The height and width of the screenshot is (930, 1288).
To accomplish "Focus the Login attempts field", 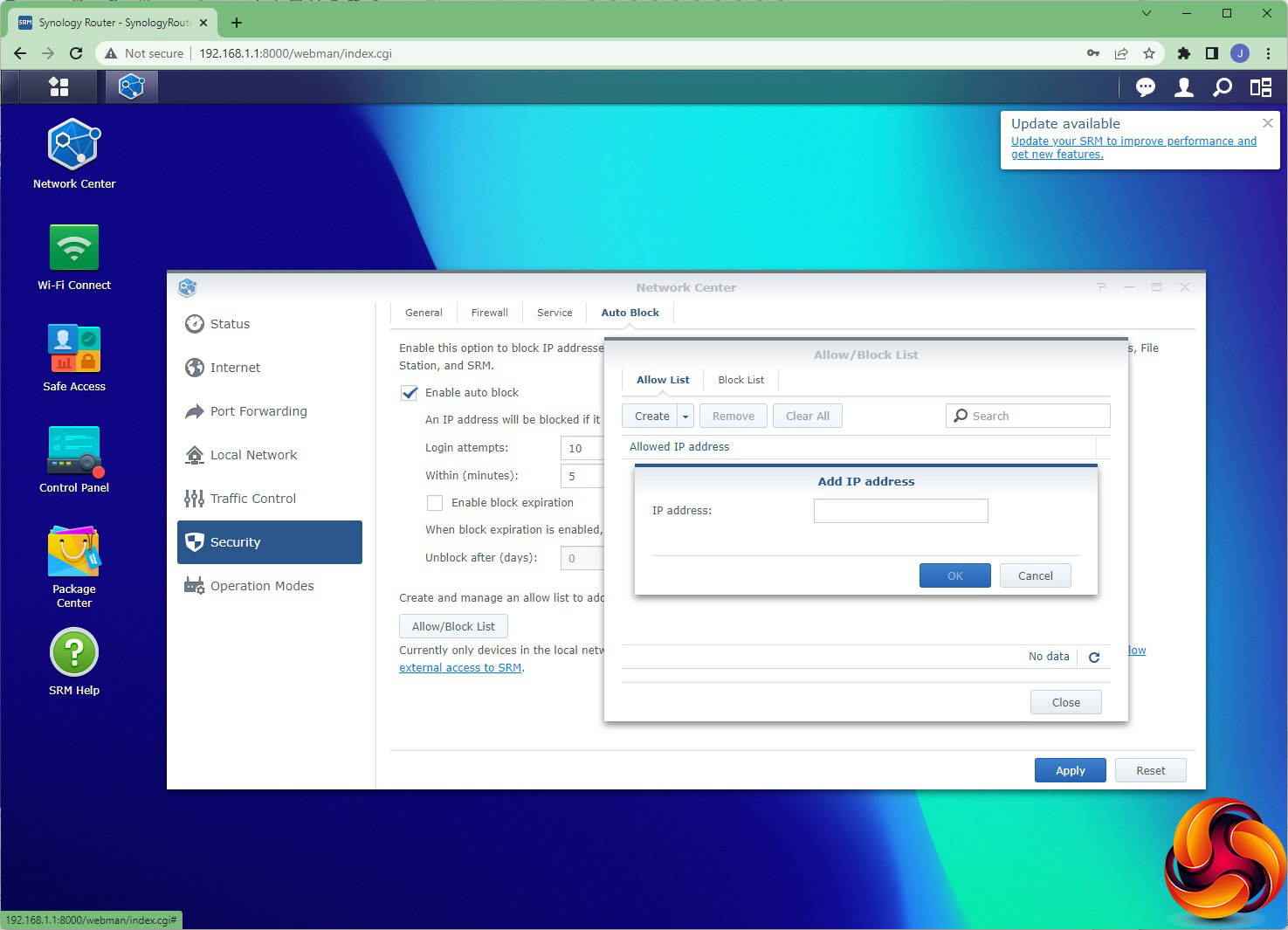I will (582, 448).
